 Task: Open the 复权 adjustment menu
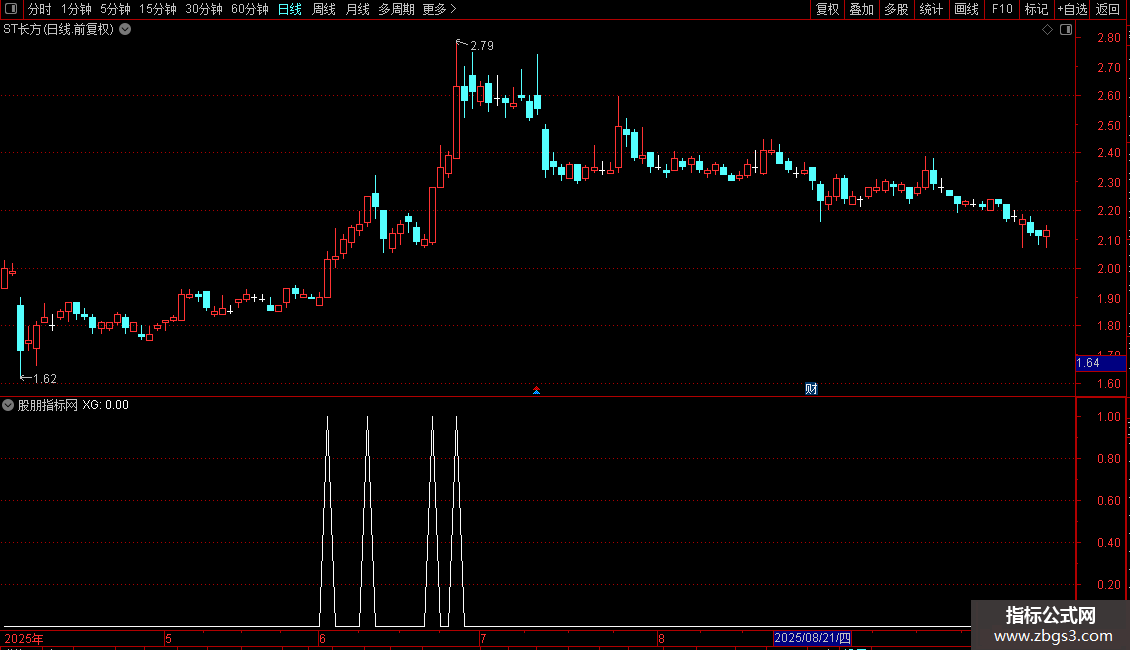(x=827, y=9)
